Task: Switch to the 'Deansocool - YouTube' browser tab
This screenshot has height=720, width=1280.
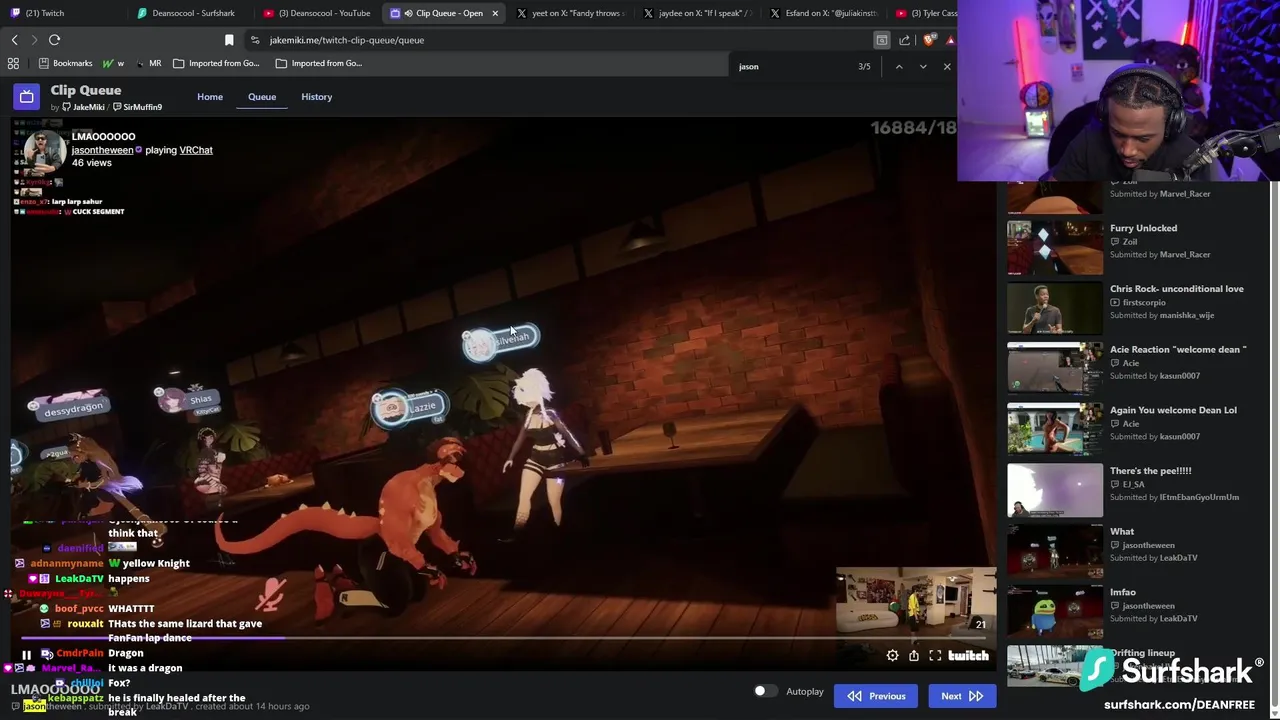Action: tap(320, 13)
